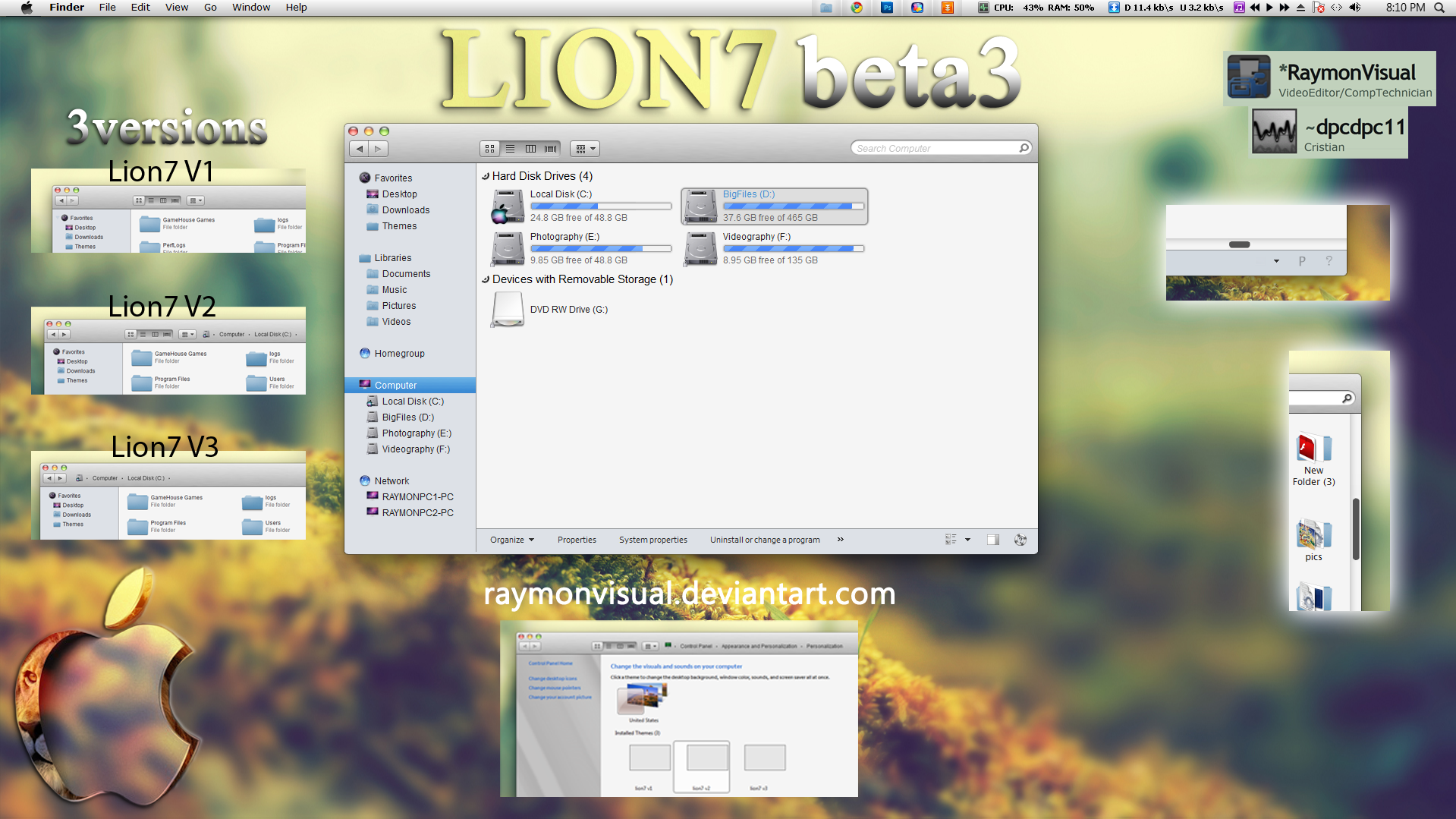Image resolution: width=1456 pixels, height=819 pixels.
Task: Click System properties on the command bar
Action: (653, 540)
